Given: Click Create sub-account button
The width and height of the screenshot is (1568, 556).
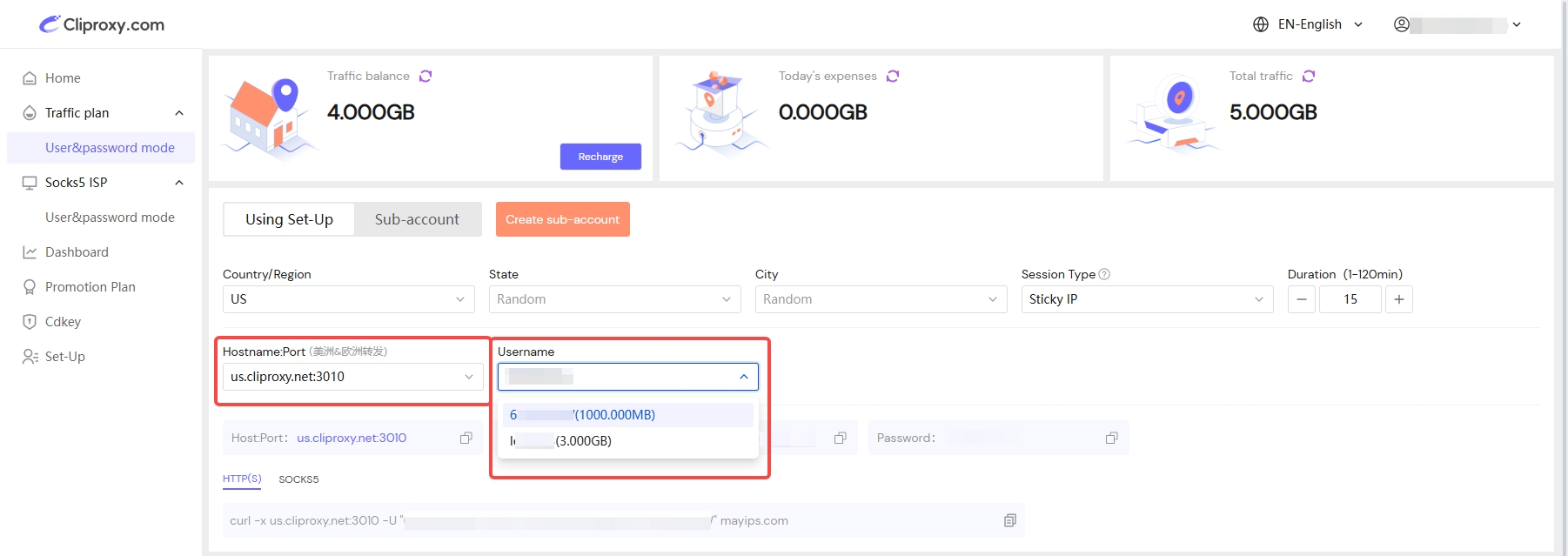Looking at the screenshot, I should tap(562, 219).
